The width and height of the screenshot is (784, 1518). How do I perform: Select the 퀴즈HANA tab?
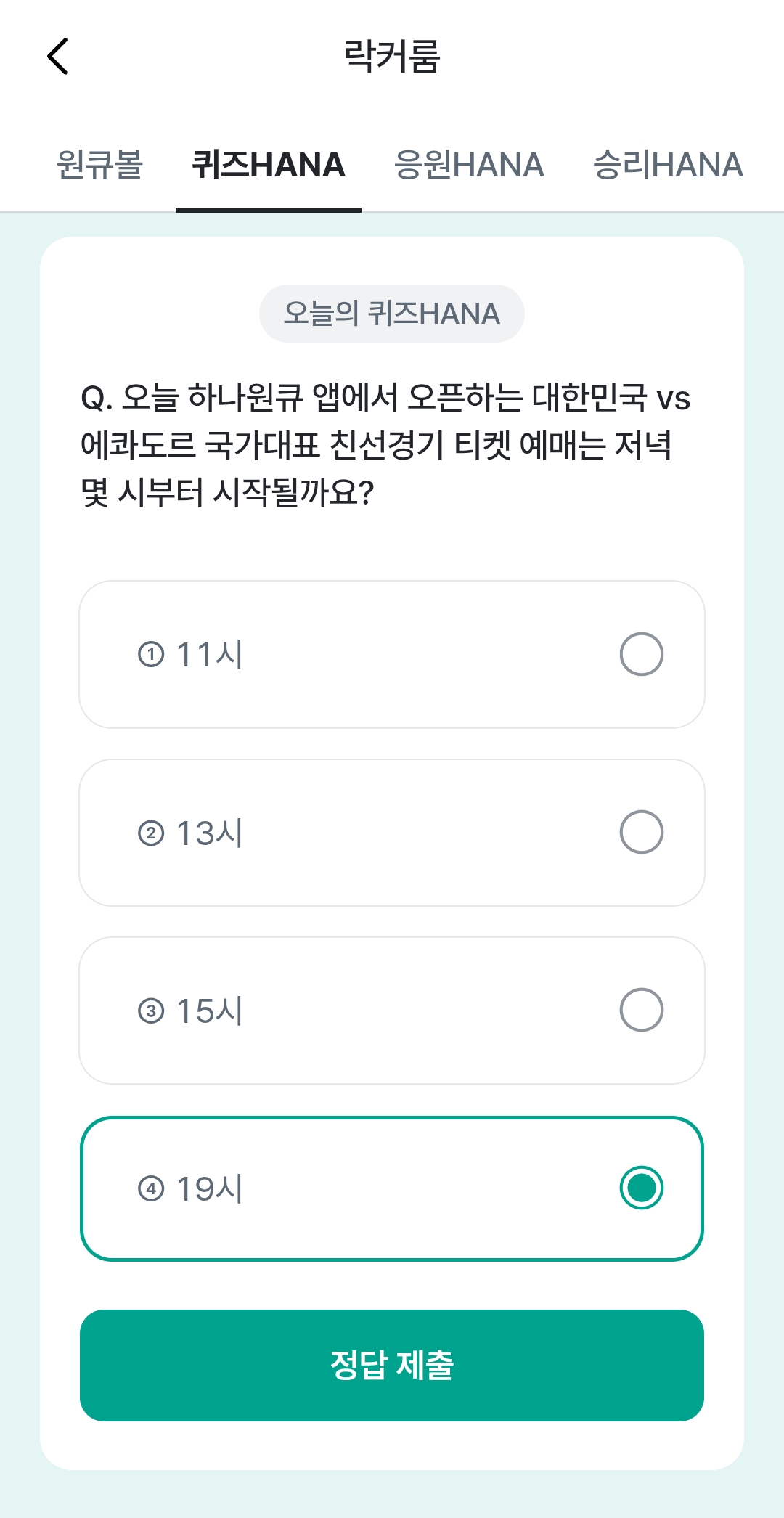click(269, 165)
